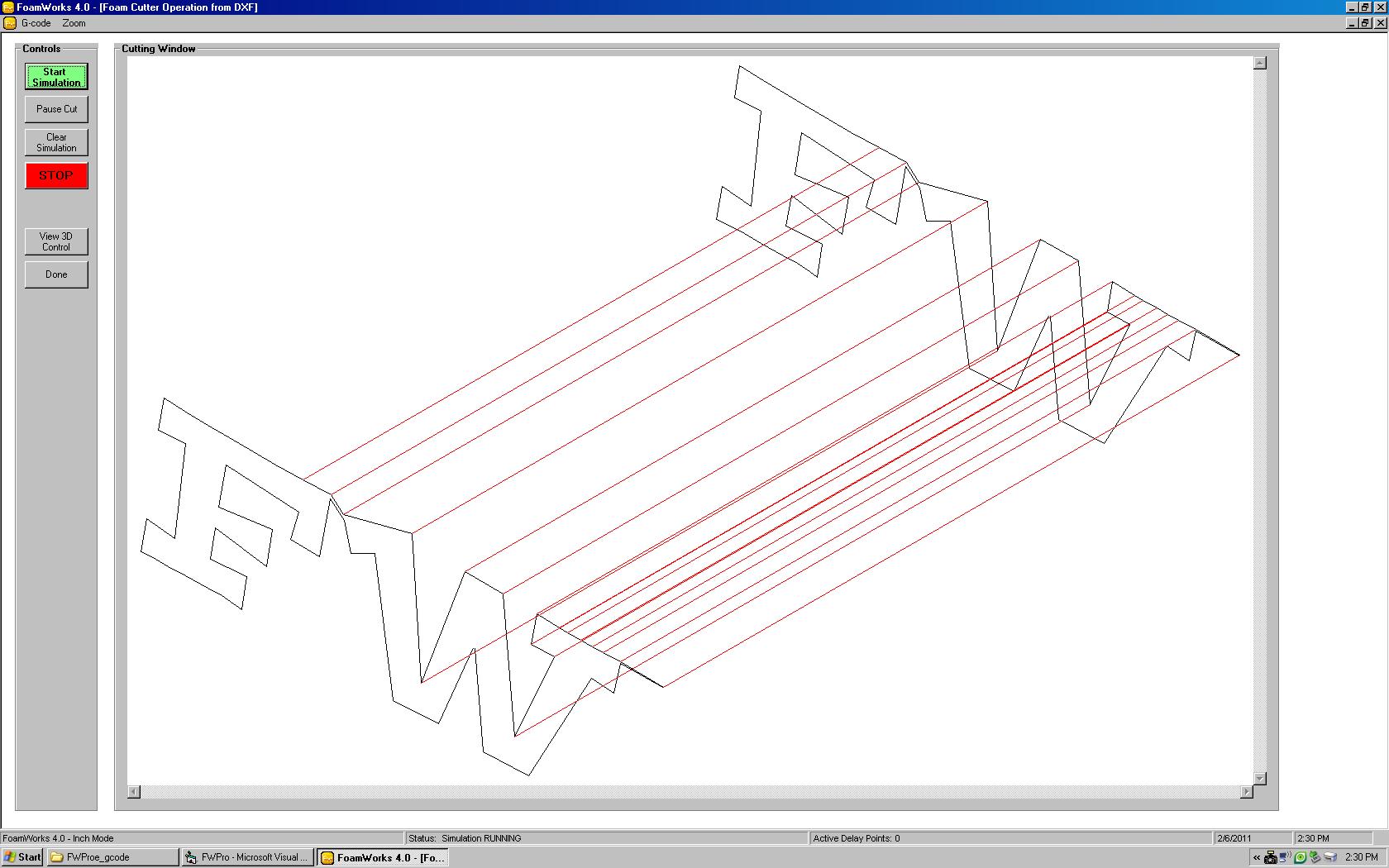Switch to FWPro - Microsoft Visual Basic via taskbar
1389x868 pixels.
pos(246,857)
